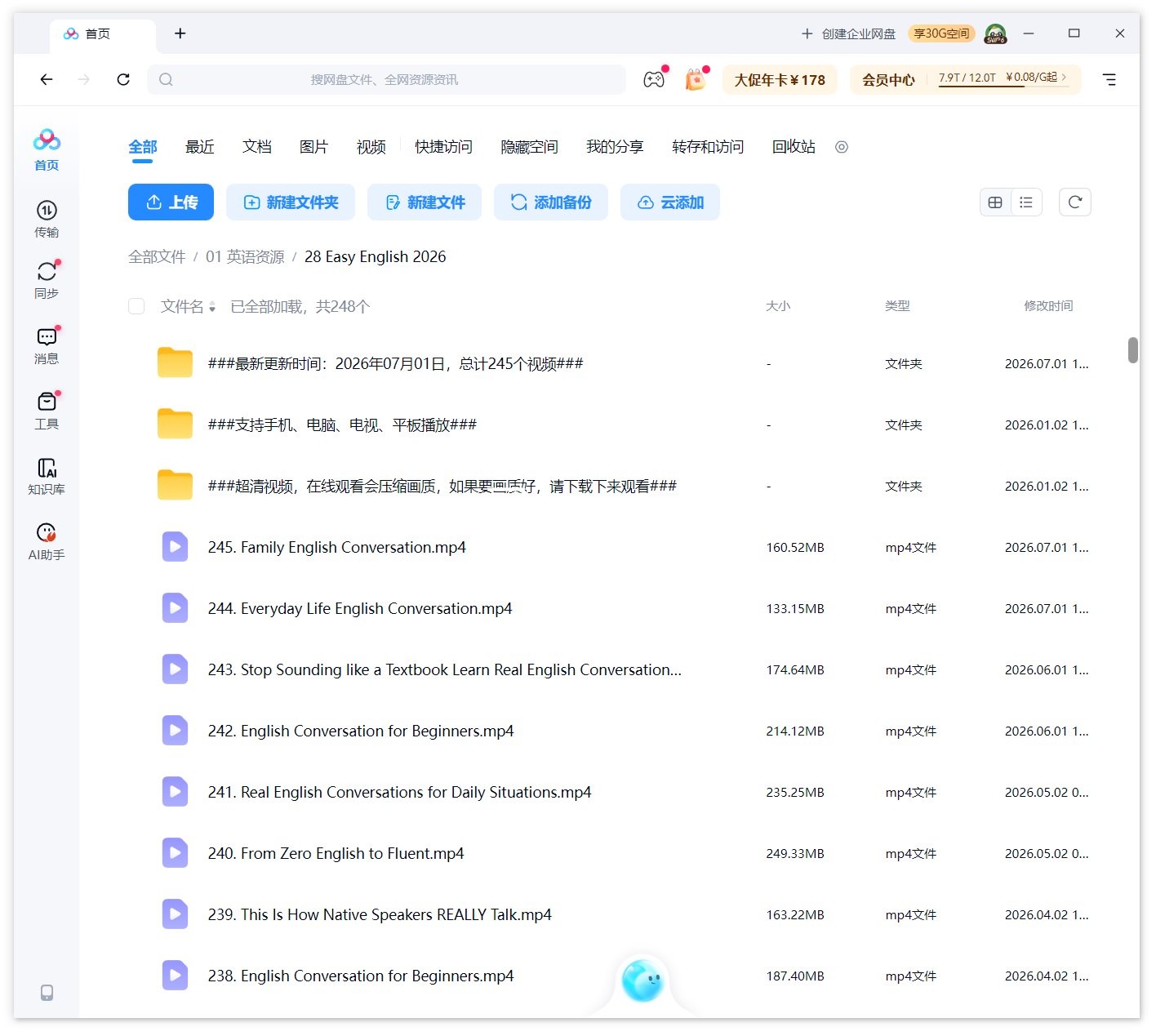Toggle the select-all files checkbox
1156x1036 pixels.
click(x=136, y=306)
